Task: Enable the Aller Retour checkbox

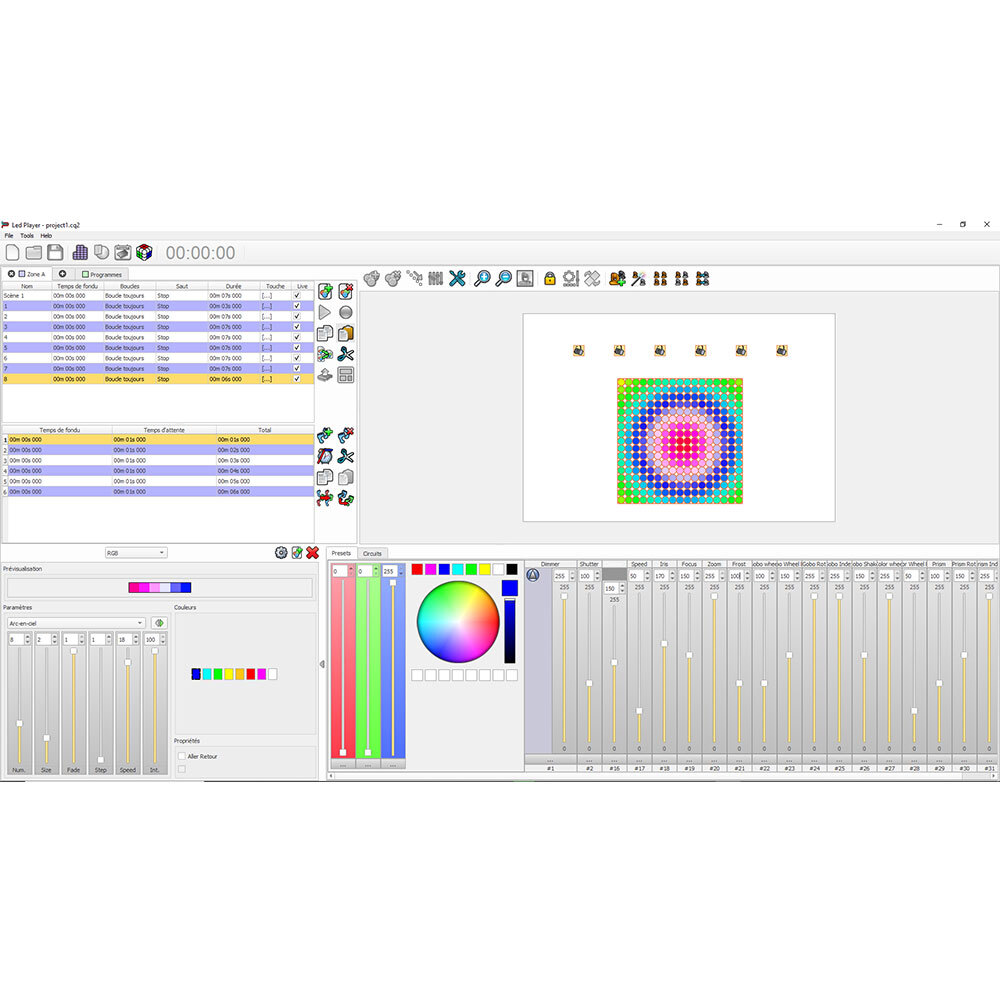Action: (182, 757)
